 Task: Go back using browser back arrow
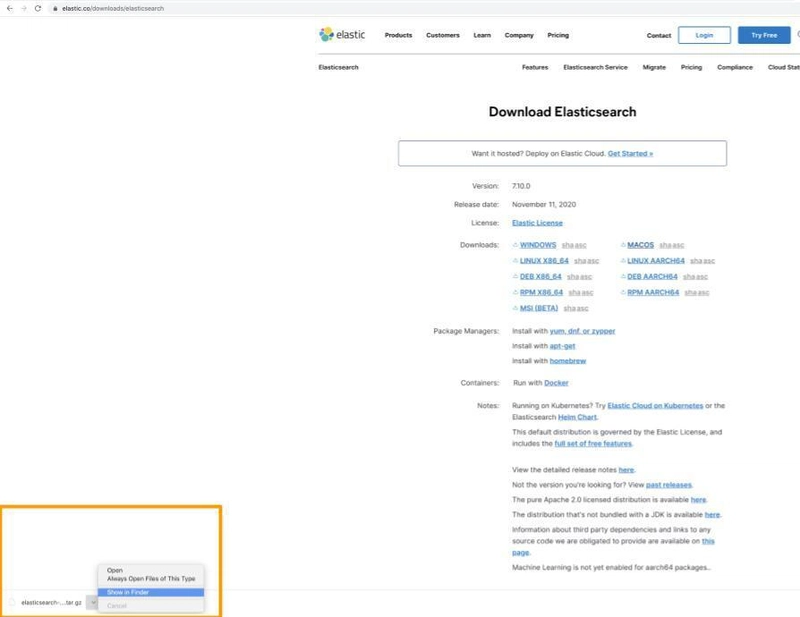pos(10,8)
